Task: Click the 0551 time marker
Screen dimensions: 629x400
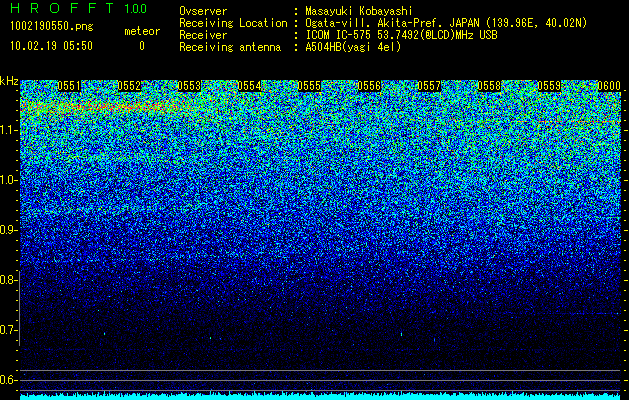Action: (69, 86)
